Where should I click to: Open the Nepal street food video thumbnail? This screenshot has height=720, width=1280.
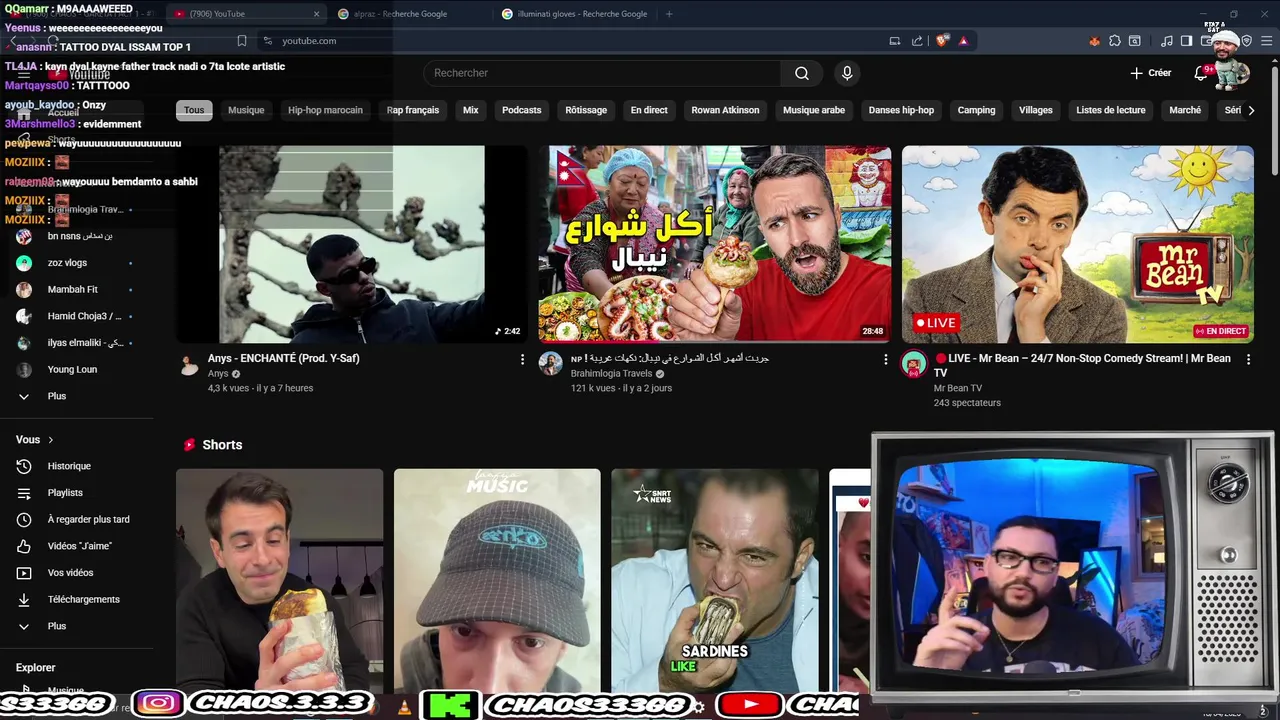point(715,244)
